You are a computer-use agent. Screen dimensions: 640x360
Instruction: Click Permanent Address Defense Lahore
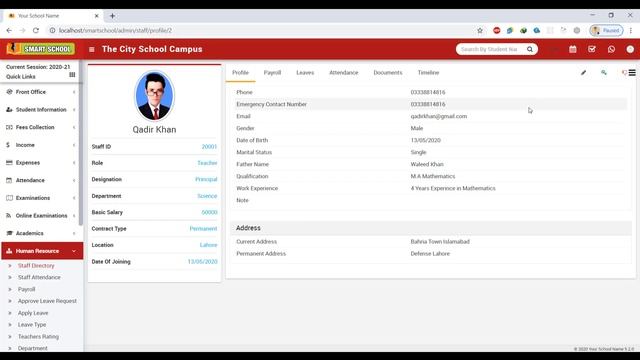[430, 253]
